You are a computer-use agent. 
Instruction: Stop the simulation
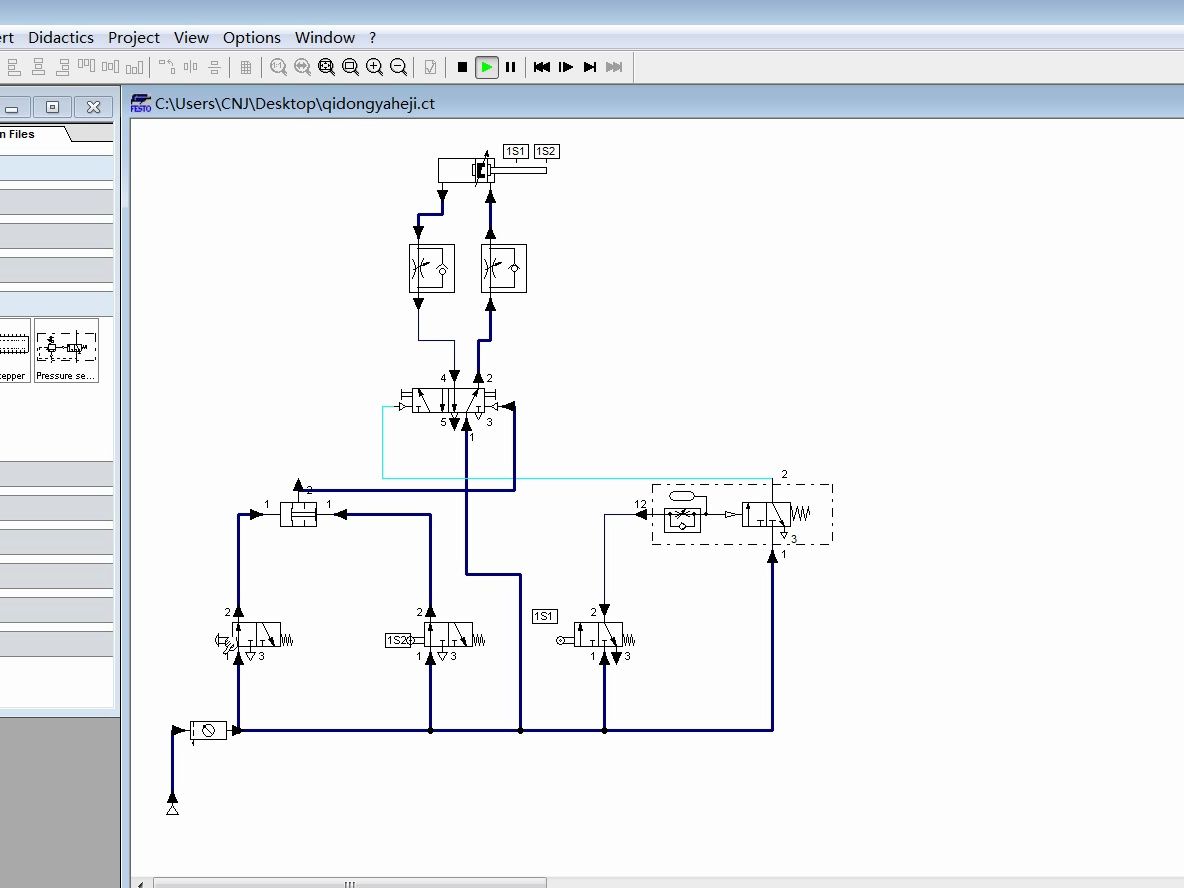462,66
